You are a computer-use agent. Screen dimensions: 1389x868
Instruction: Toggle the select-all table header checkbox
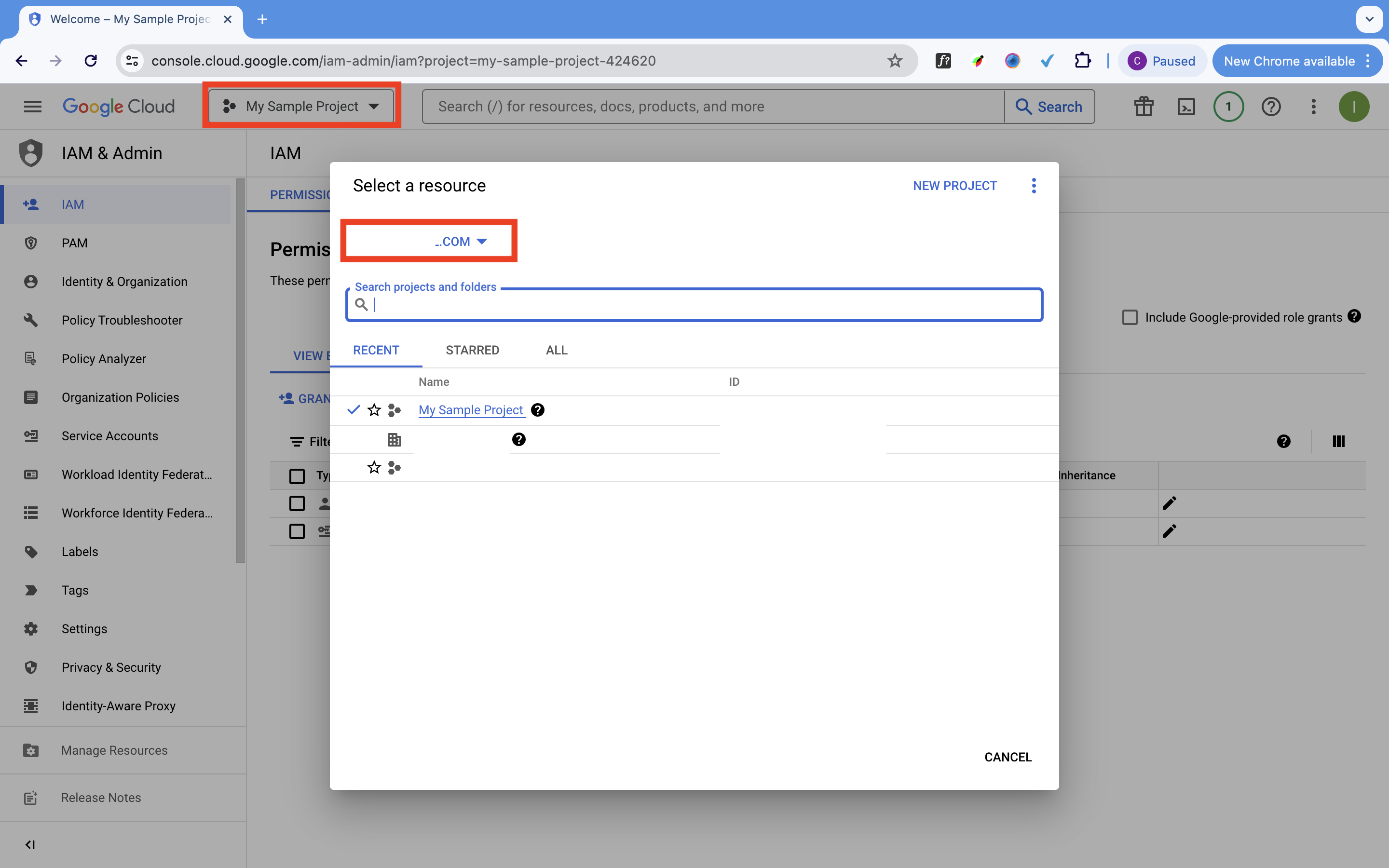coord(297,476)
